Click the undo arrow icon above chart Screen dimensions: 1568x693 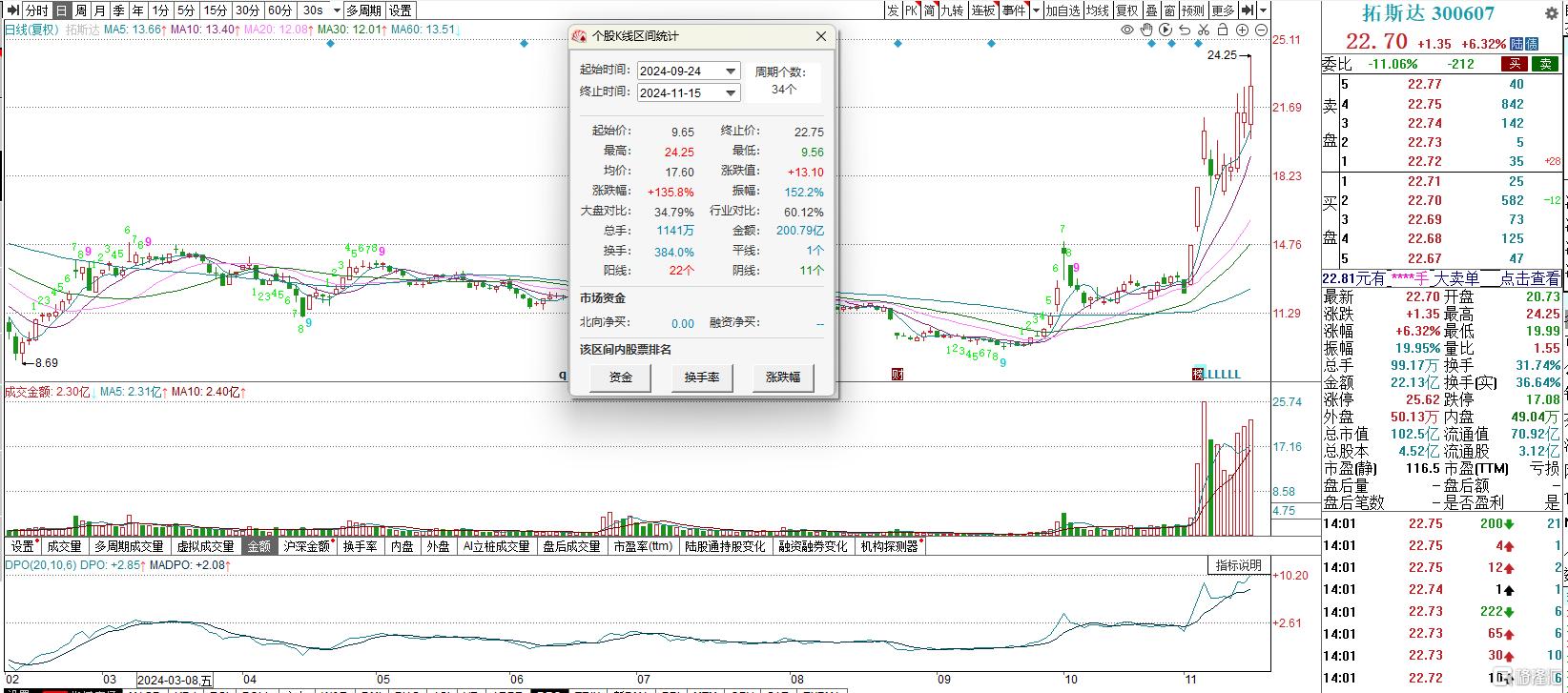[x=1185, y=31]
